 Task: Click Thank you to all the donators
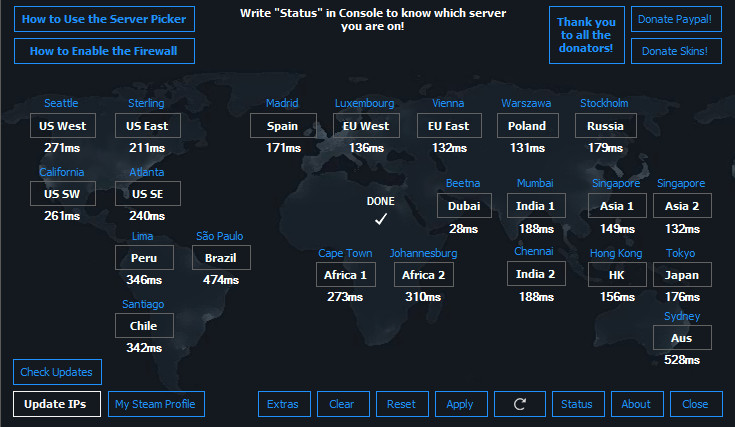point(587,35)
